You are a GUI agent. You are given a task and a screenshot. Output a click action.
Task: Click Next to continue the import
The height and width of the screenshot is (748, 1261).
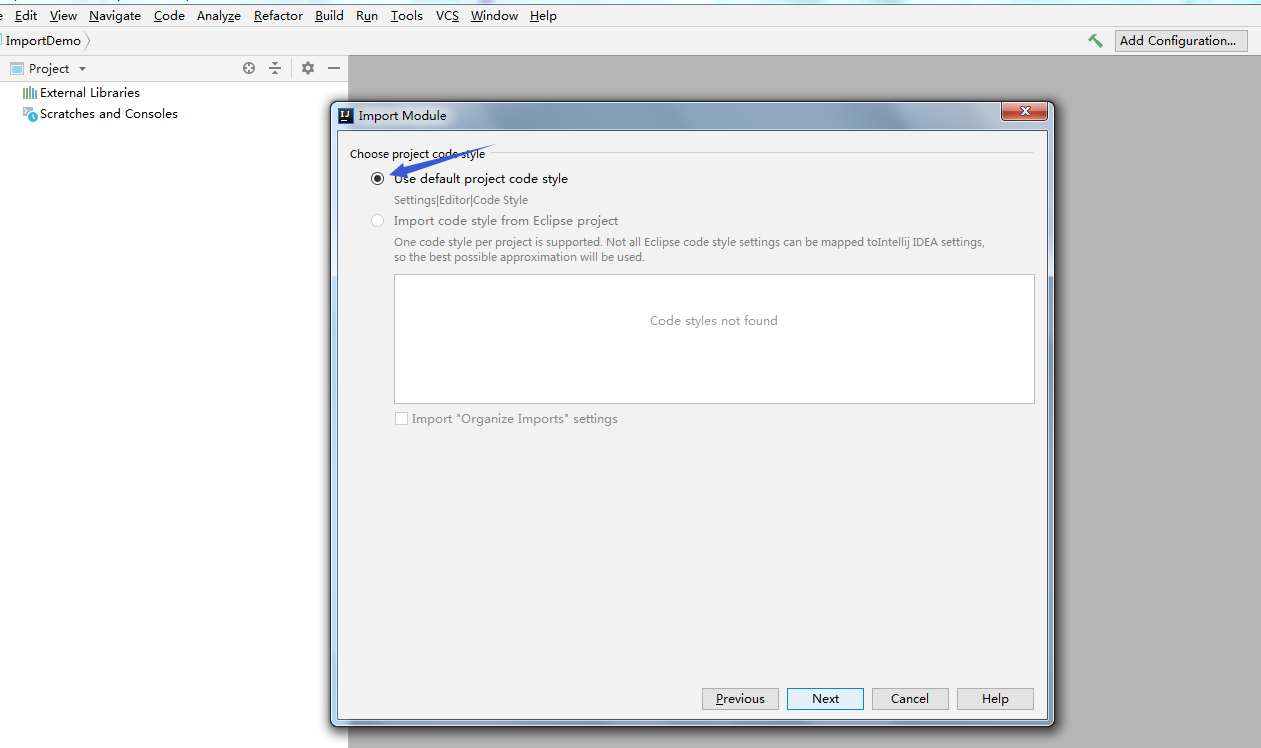[x=825, y=699]
